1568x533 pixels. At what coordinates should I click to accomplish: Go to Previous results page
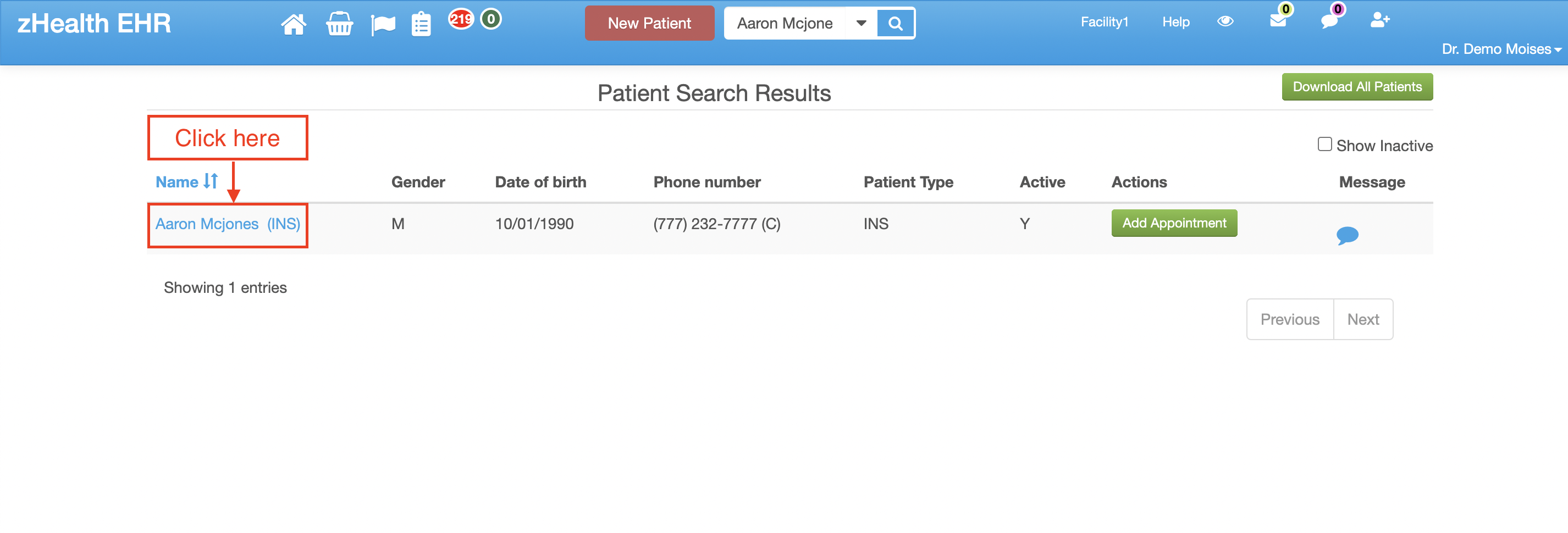(x=1289, y=319)
